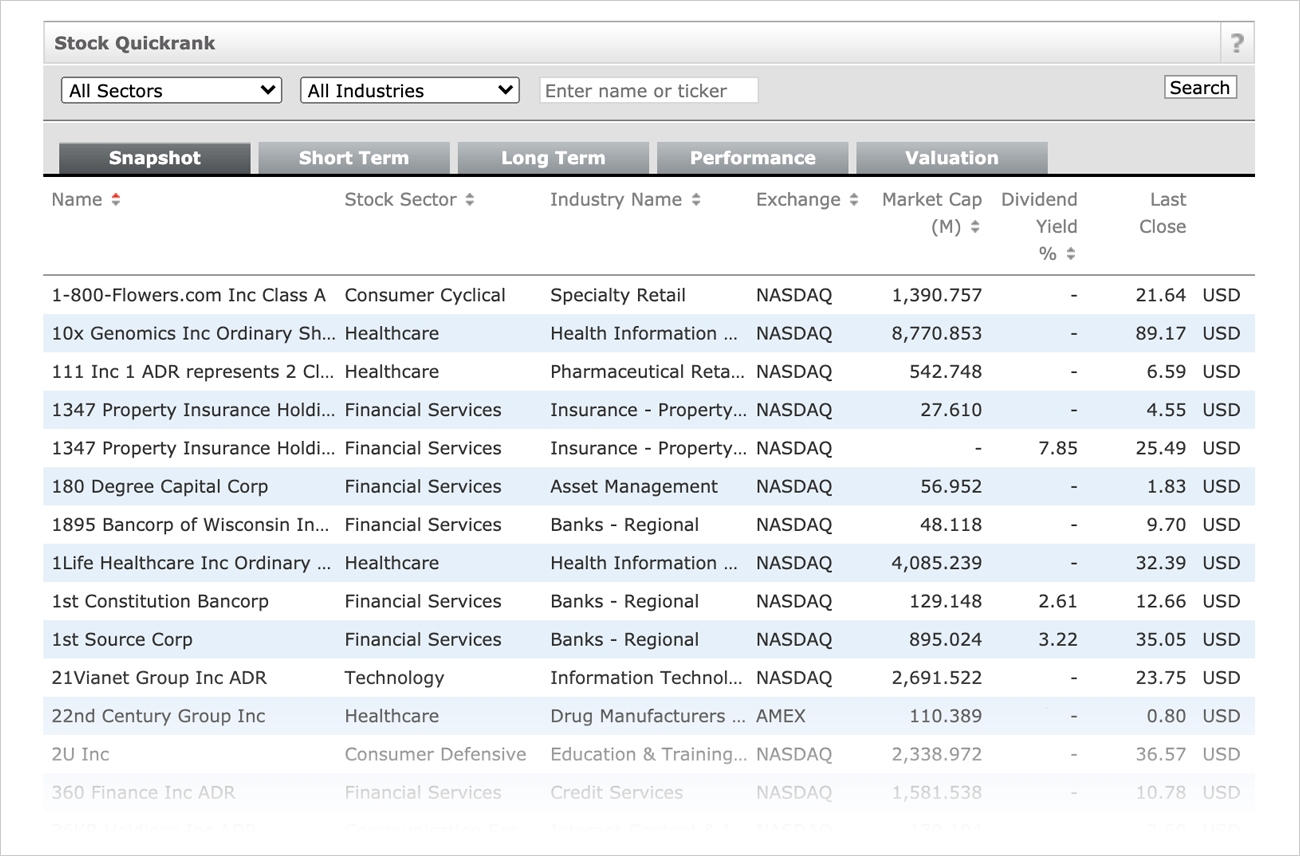The width and height of the screenshot is (1300, 856).
Task: Click Asset Management industry cell
Action: [634, 486]
